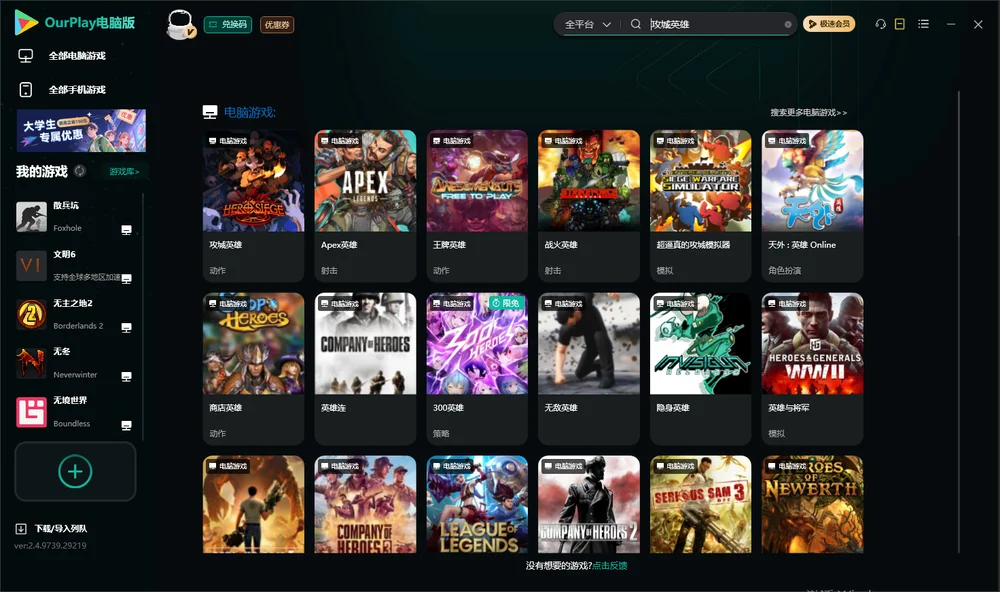The height and width of the screenshot is (592, 1000).
Task: Select 散兵坑 Foxhole in my games
Action: click(75, 217)
